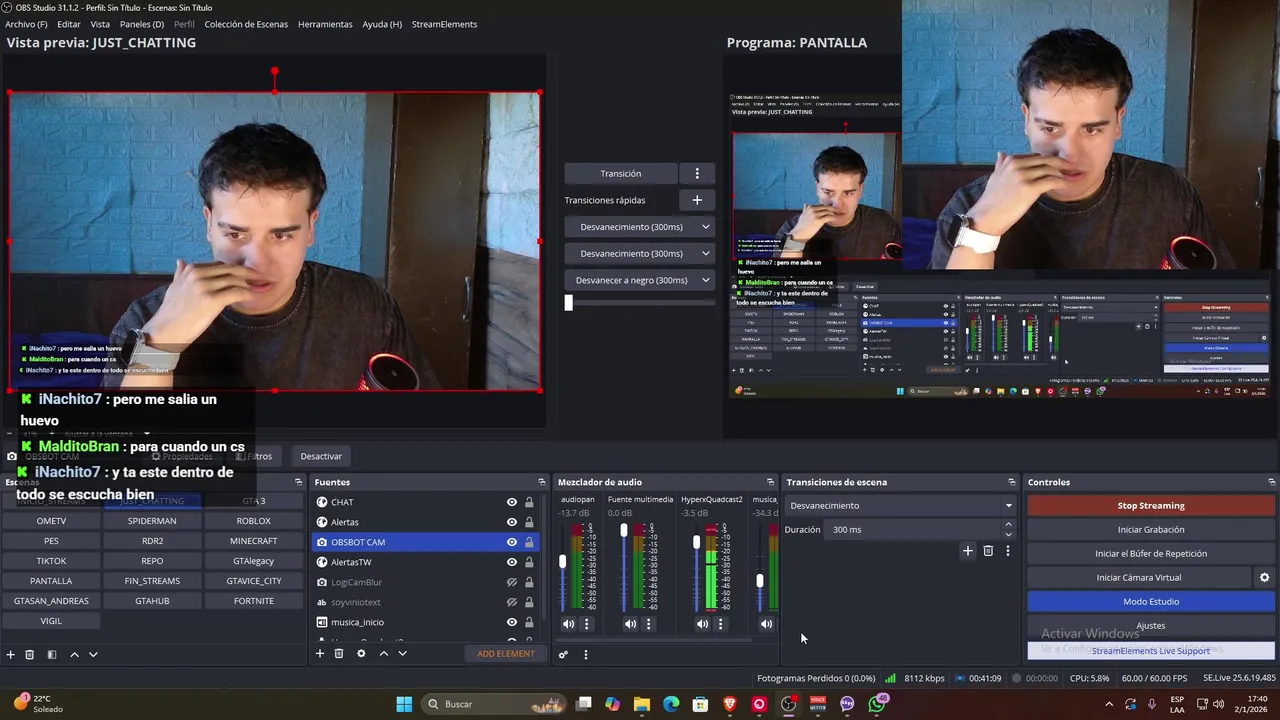
Task: Open Archivo menu
Action: (x=27, y=24)
